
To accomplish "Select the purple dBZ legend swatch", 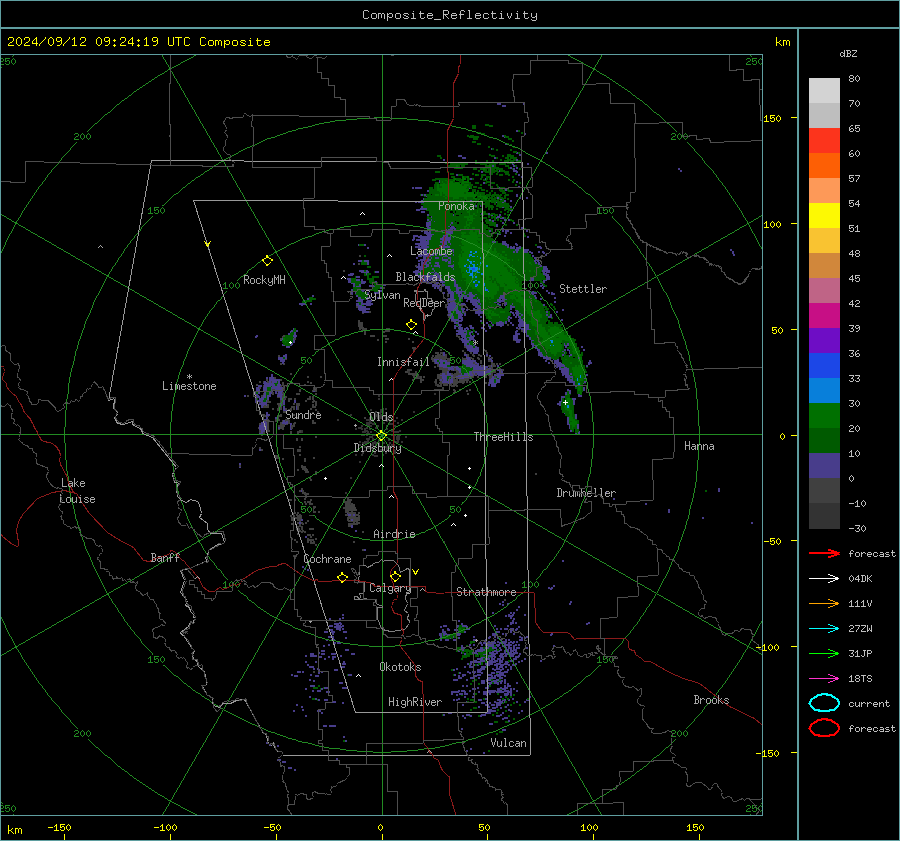I will 824,341.
